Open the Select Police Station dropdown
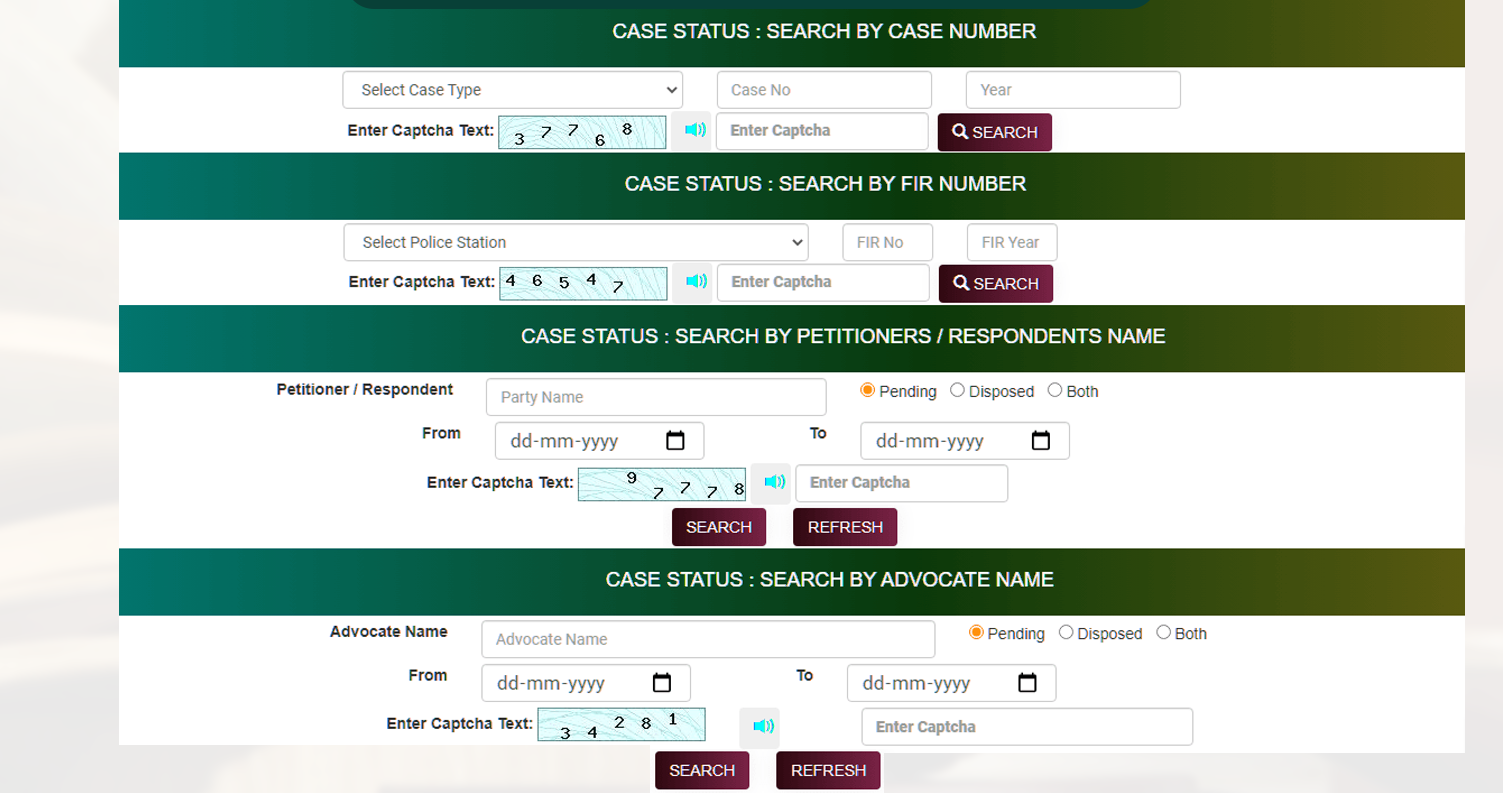This screenshot has width=1503, height=793. pyautogui.click(x=576, y=242)
